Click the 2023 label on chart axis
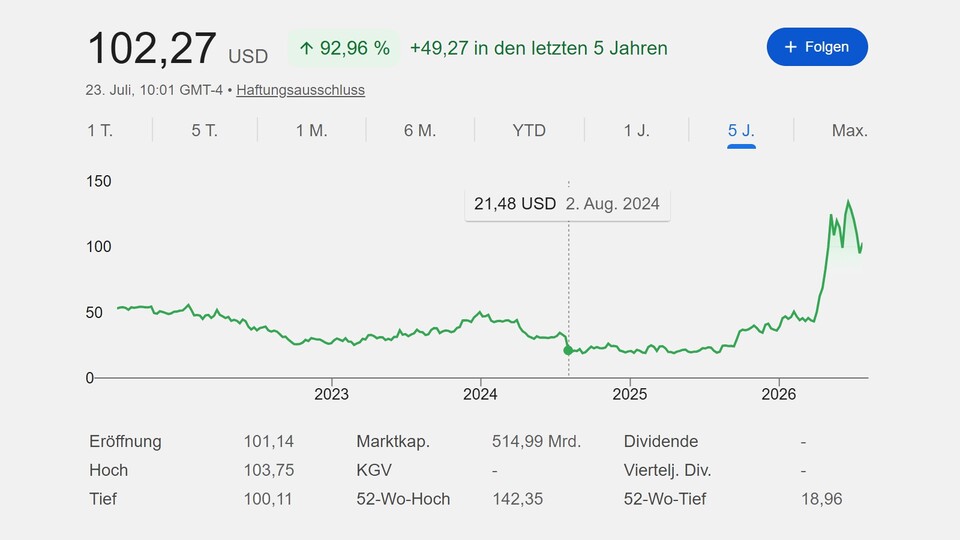The image size is (960, 540). [331, 394]
